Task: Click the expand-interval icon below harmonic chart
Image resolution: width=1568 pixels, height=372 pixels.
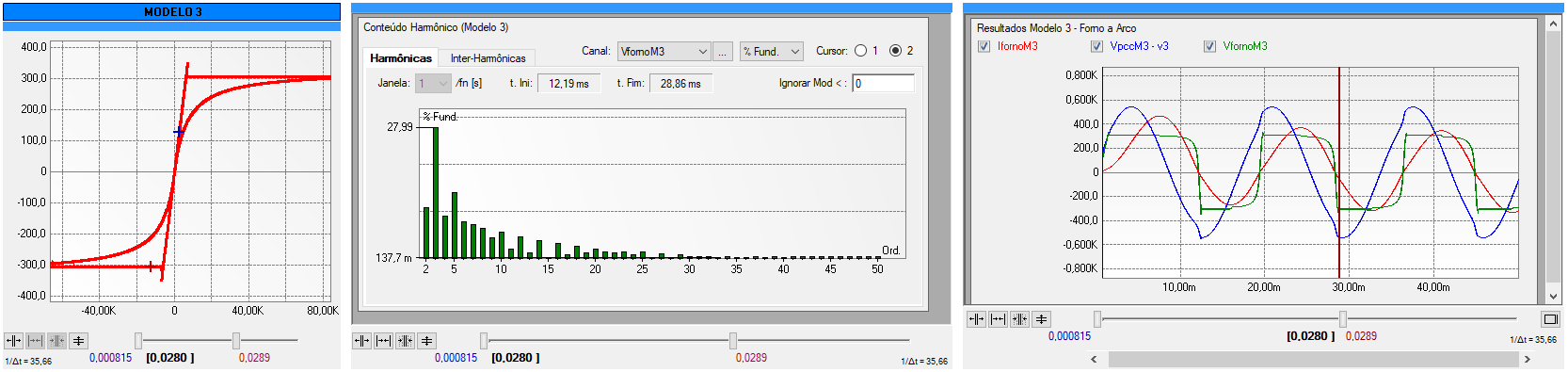Action: click(x=383, y=341)
